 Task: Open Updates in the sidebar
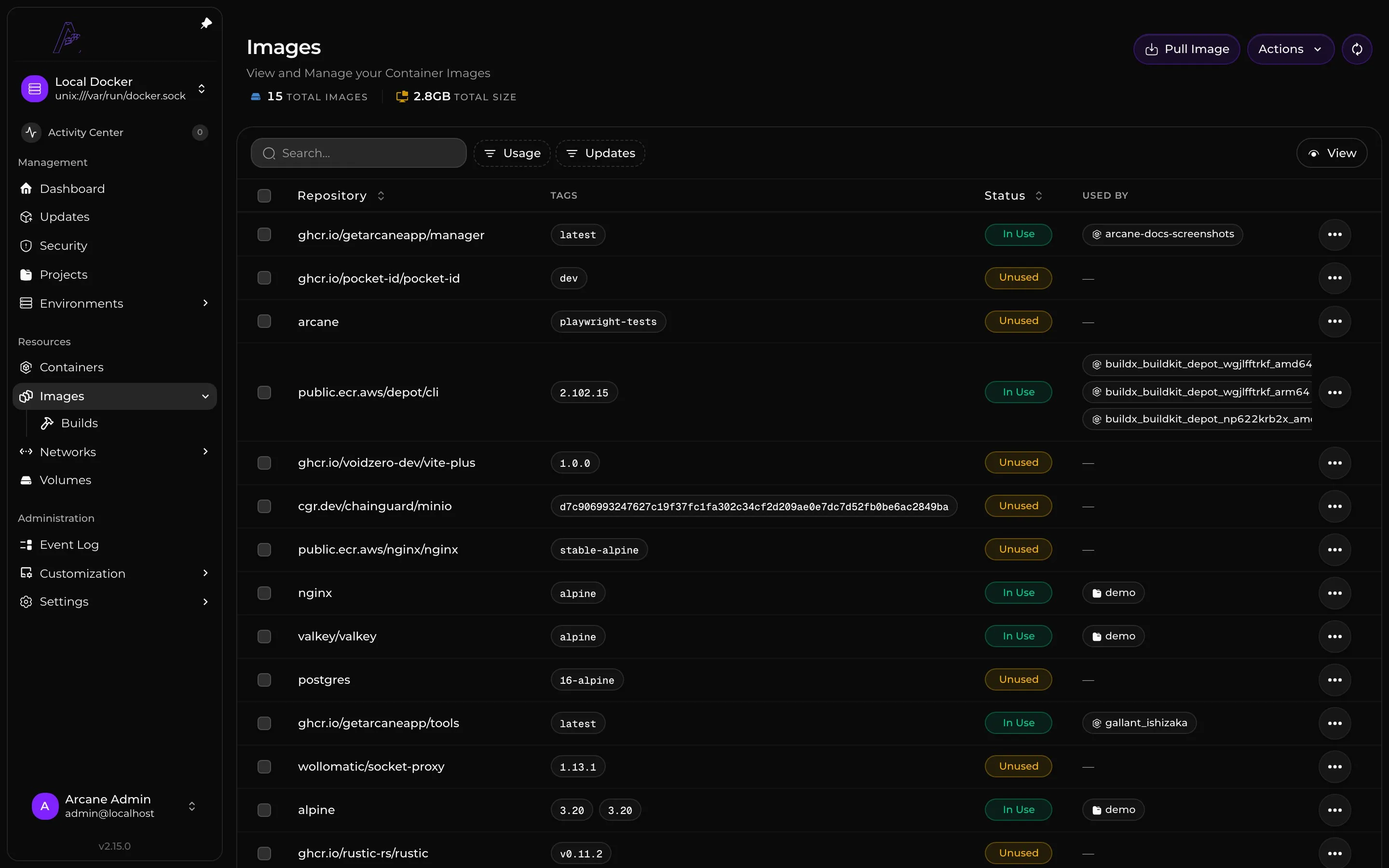pos(64,217)
